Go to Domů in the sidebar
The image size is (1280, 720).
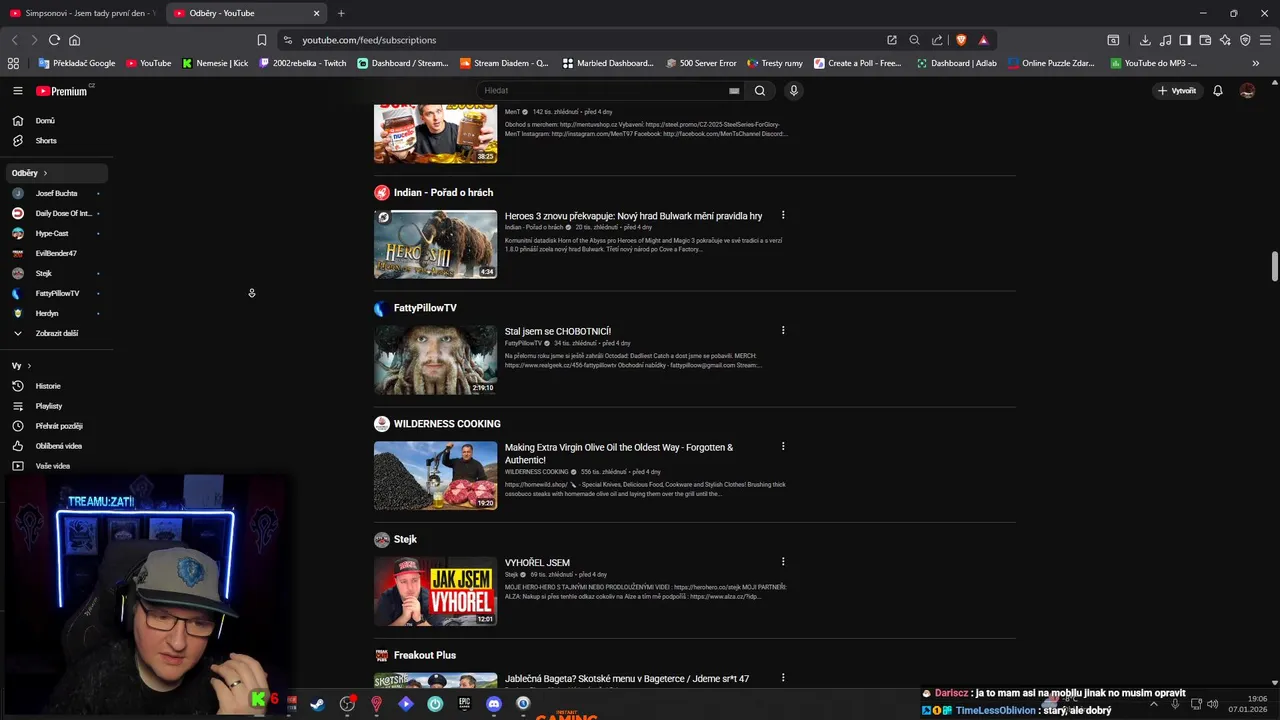point(56,120)
